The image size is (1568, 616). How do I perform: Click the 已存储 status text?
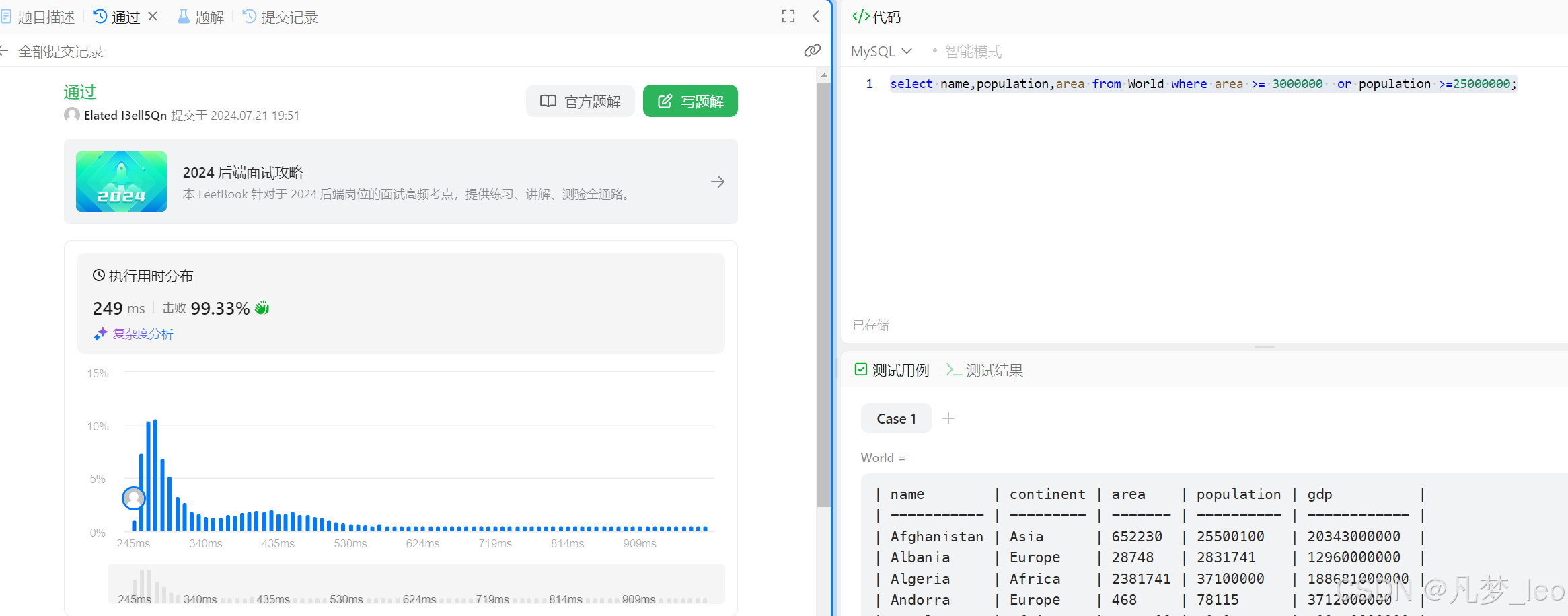[871, 325]
